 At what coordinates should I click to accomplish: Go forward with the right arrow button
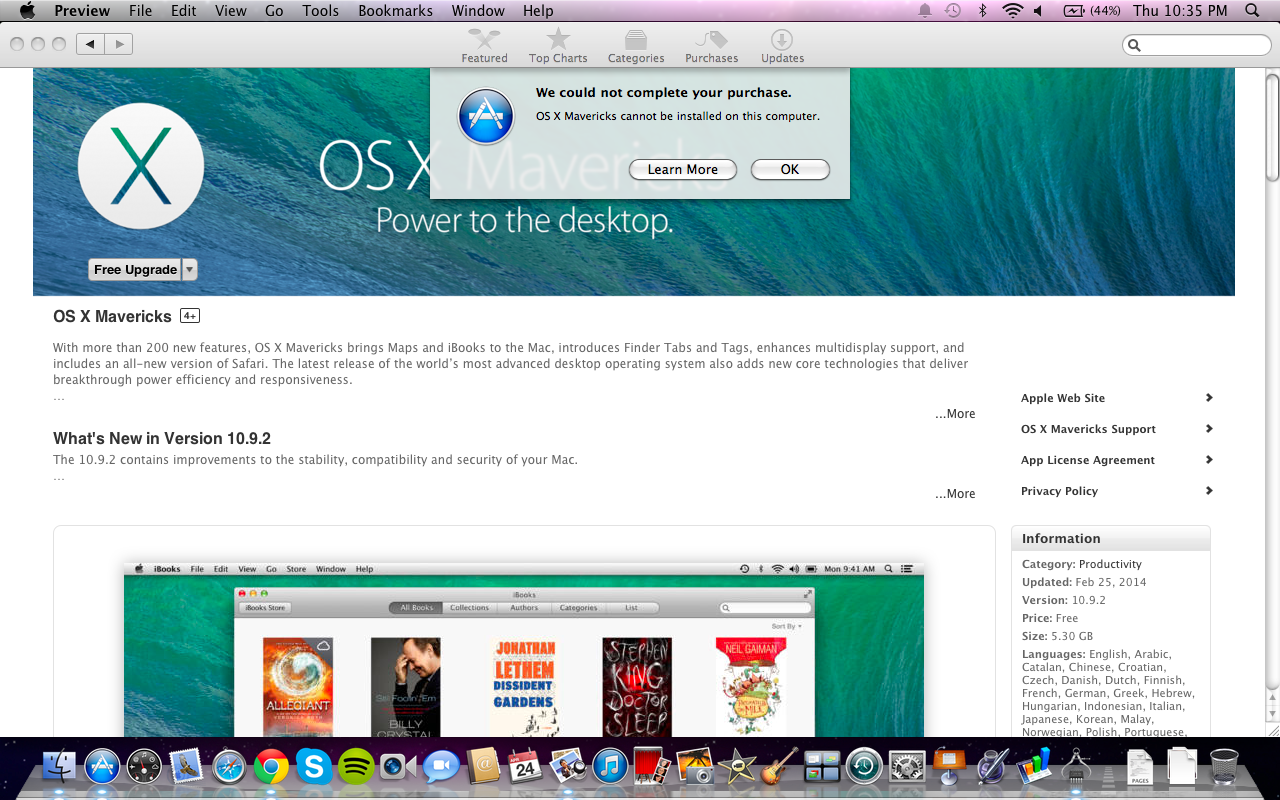[119, 44]
